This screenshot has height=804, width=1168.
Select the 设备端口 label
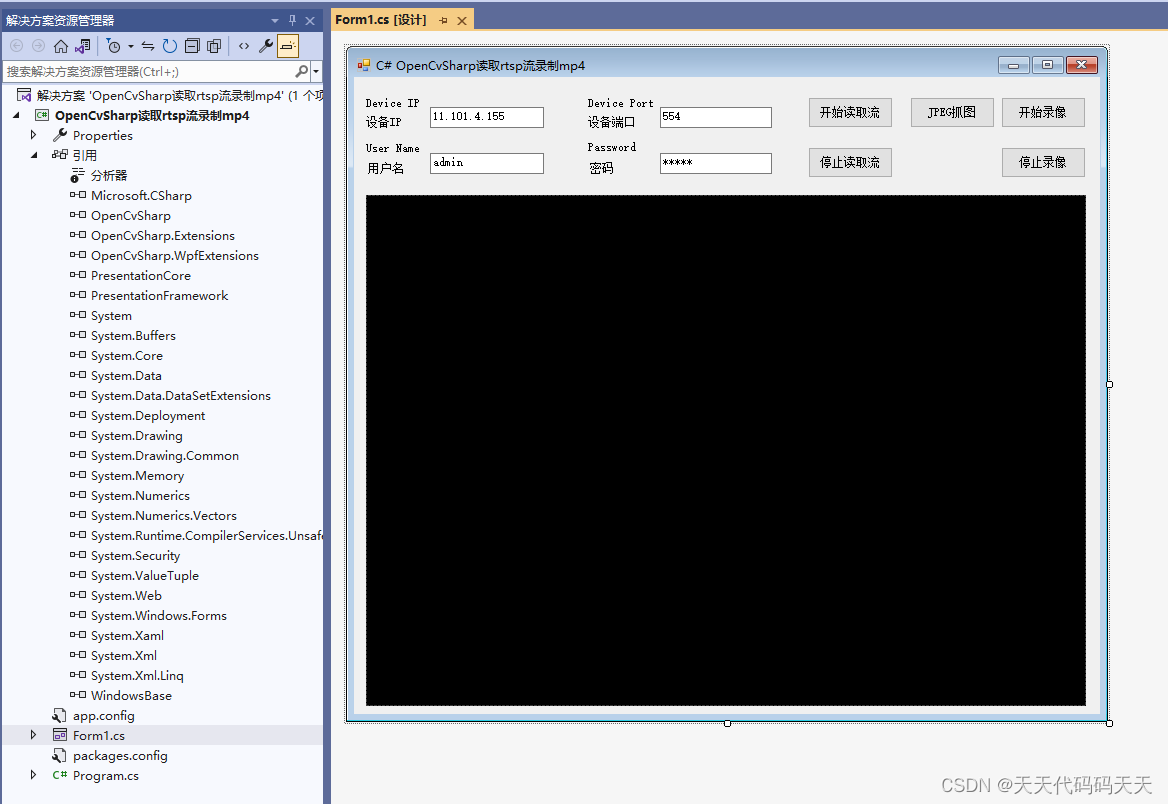(612, 122)
